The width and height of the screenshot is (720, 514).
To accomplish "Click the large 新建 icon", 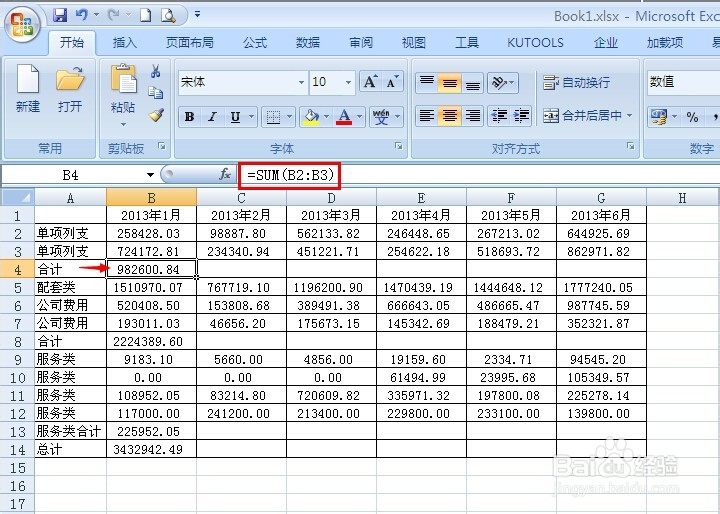I will point(28,79).
